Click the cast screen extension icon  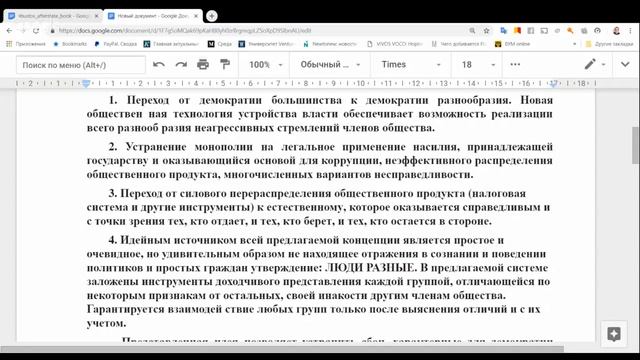(544, 31)
